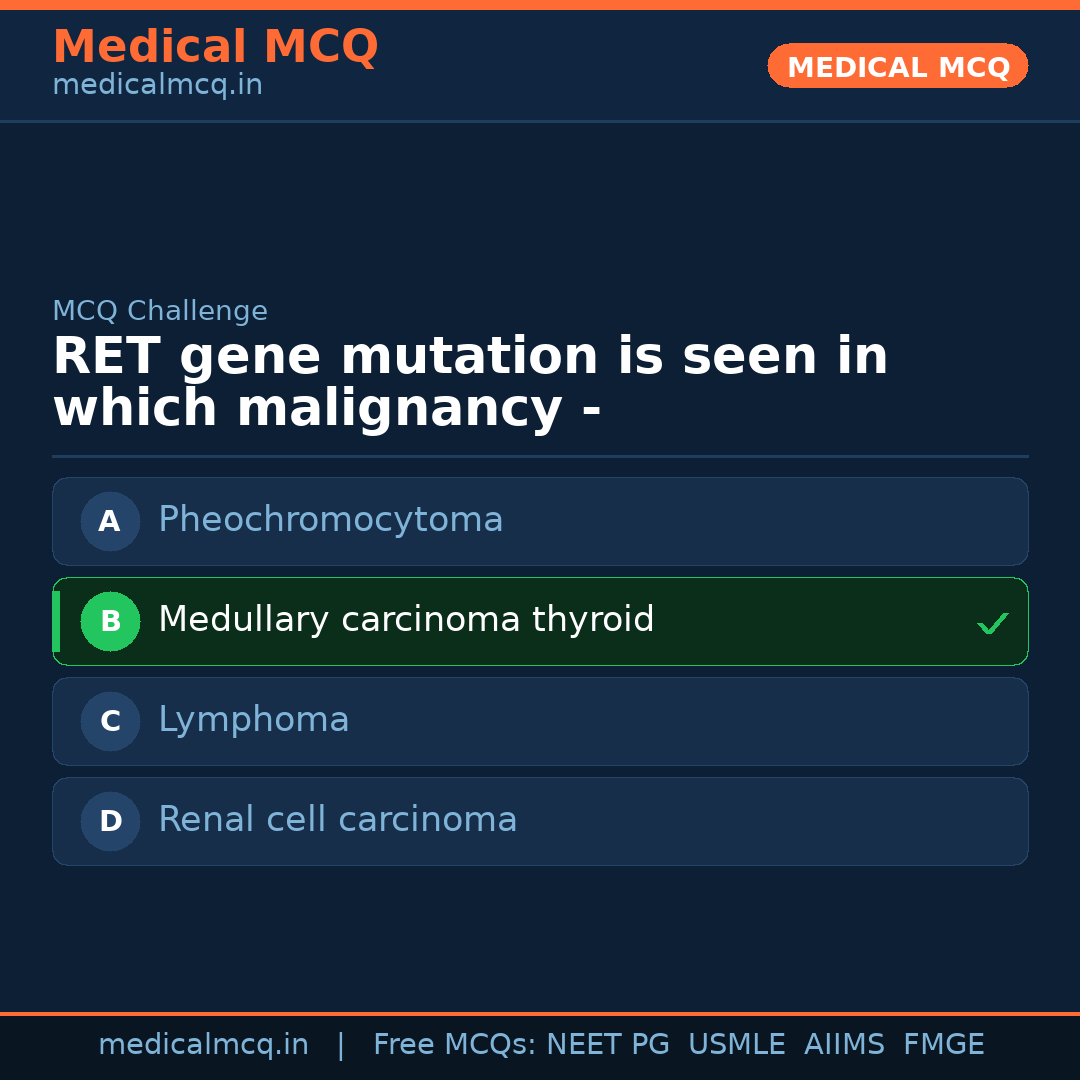The height and width of the screenshot is (1080, 1080).
Task: Click the A letter circle icon
Action: (110, 521)
